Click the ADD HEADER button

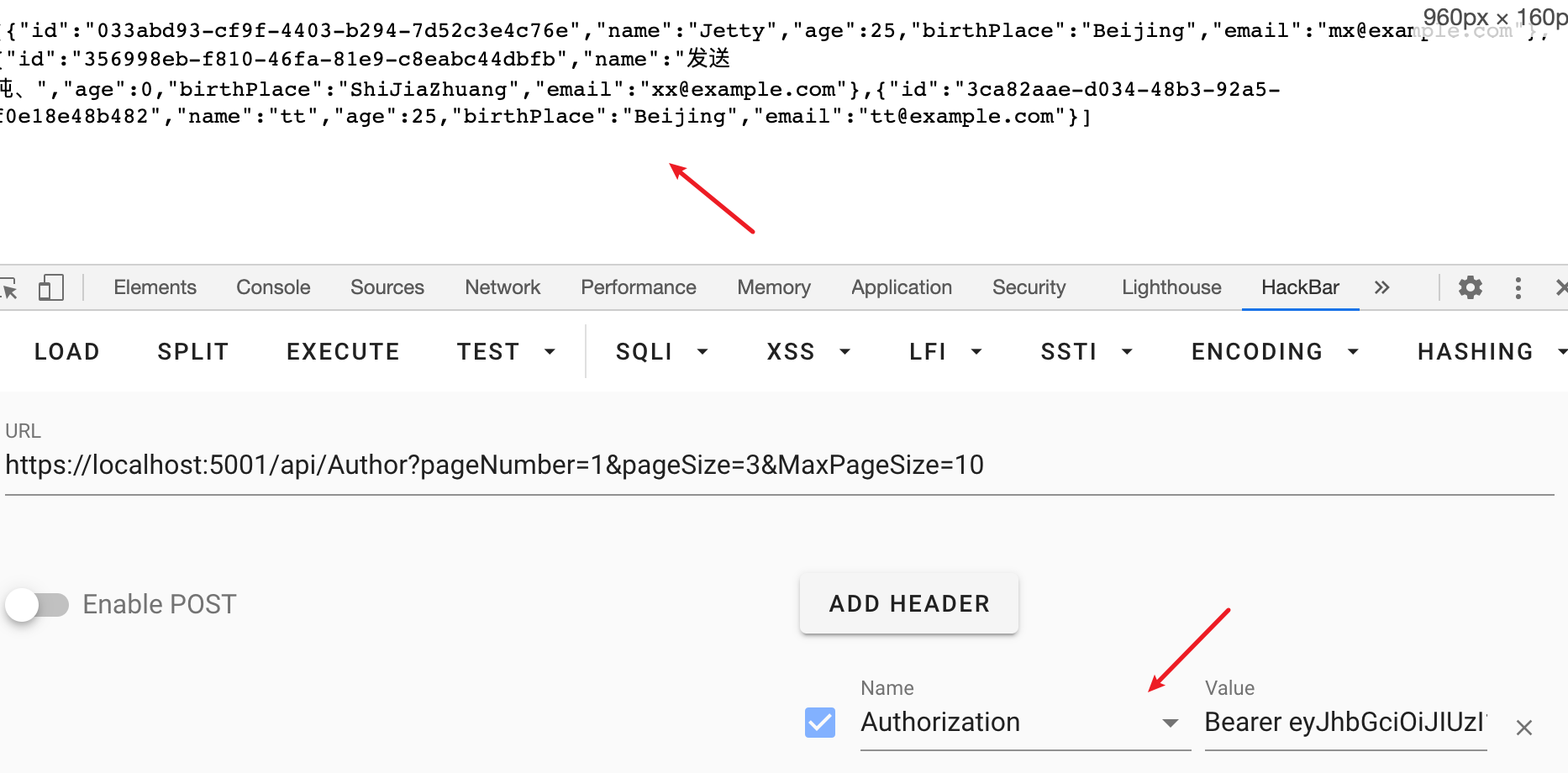coord(908,604)
